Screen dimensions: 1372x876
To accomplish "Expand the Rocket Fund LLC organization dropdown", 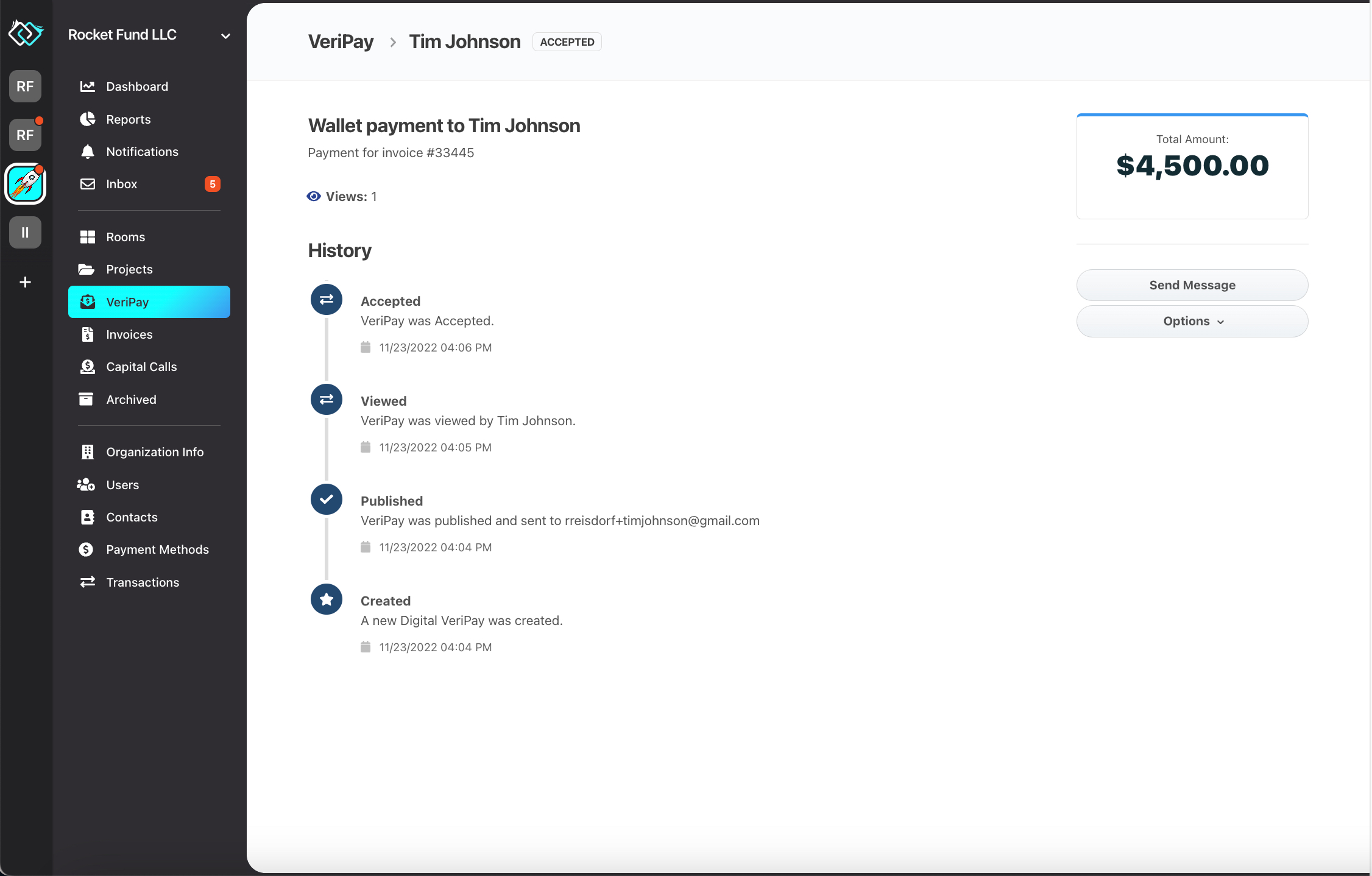I will tap(225, 35).
